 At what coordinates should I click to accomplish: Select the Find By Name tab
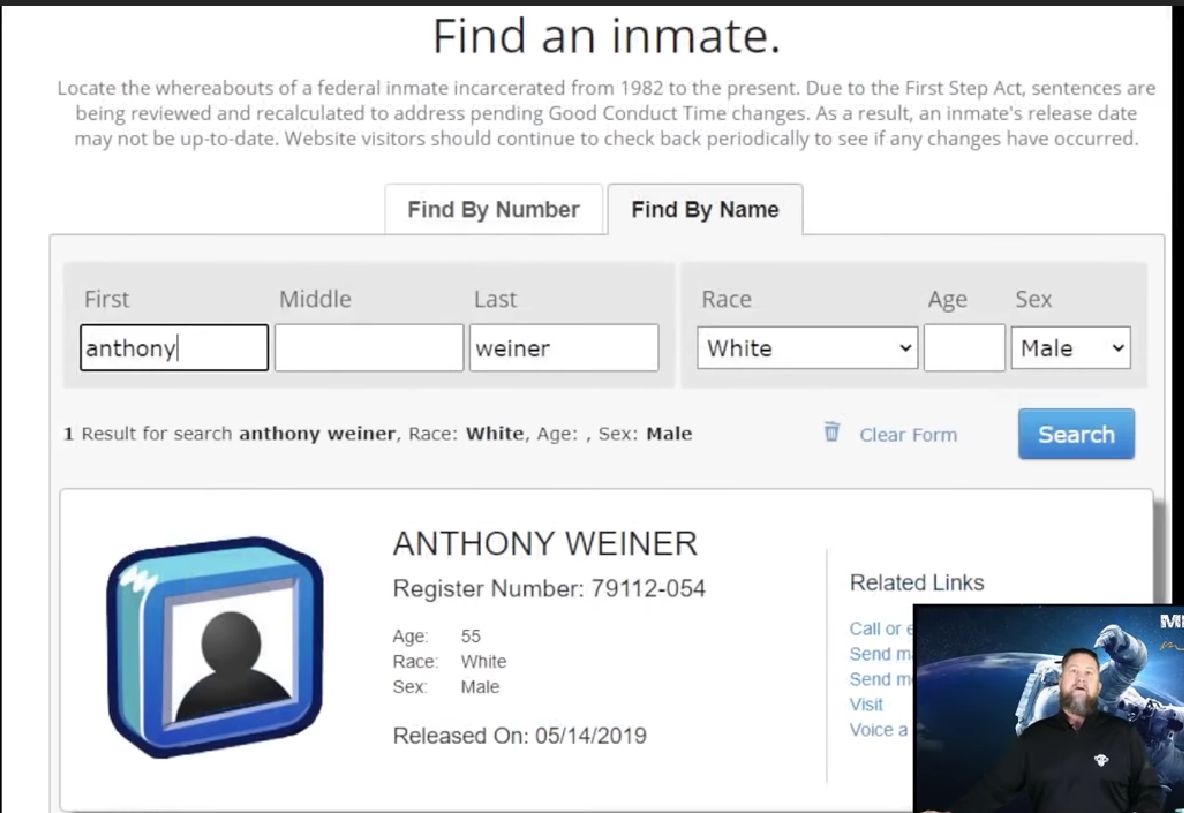point(705,209)
